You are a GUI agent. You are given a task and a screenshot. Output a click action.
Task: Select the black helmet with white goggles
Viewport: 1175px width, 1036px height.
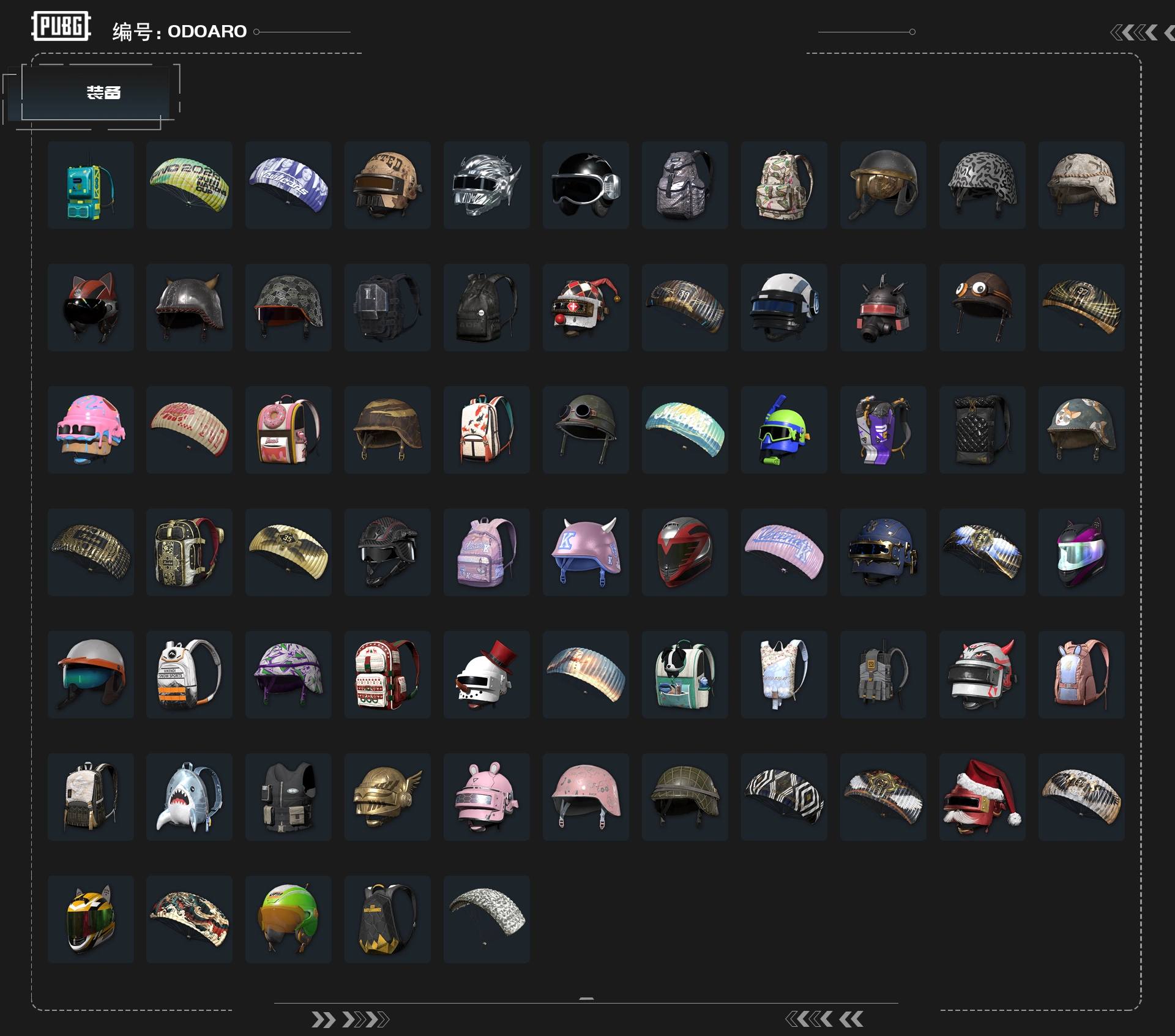[586, 185]
